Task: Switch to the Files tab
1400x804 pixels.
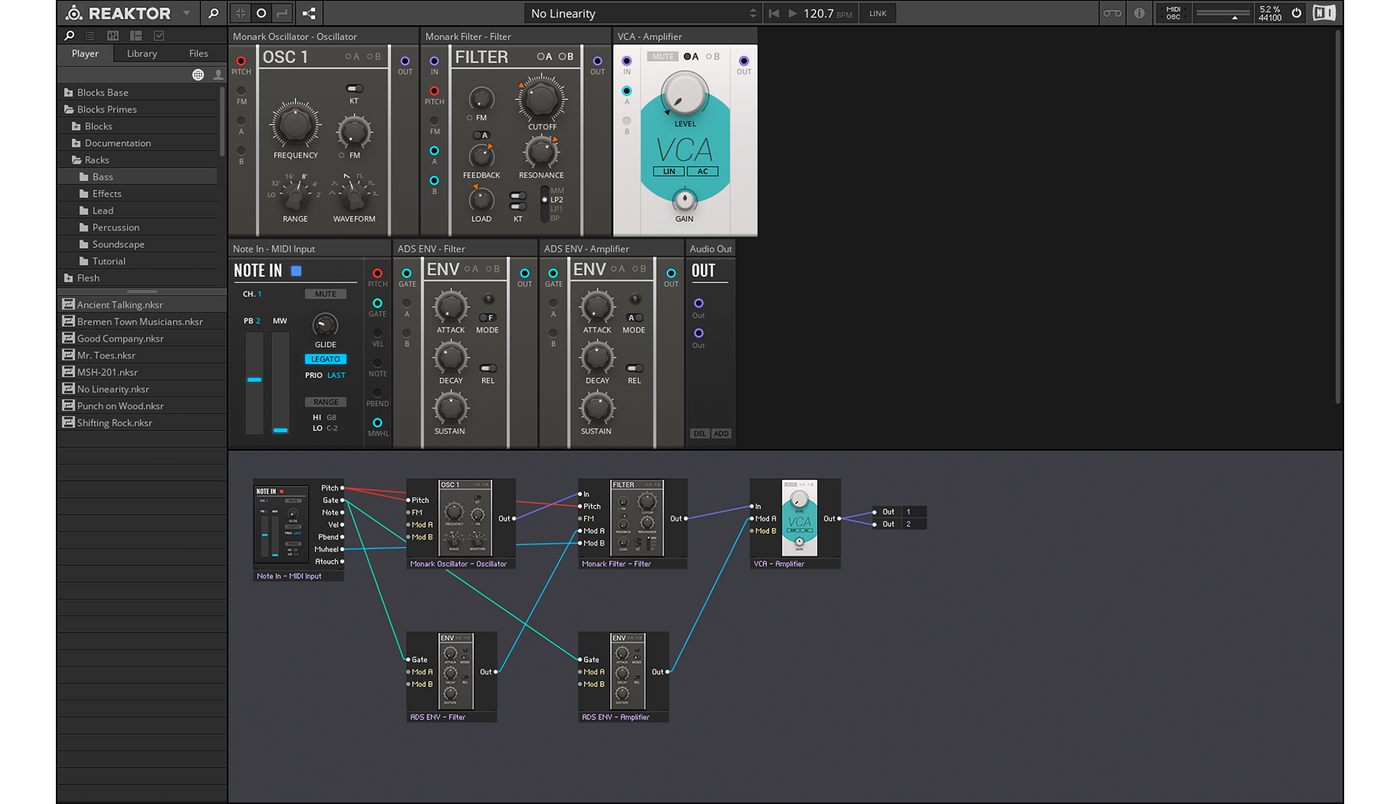Action: pos(199,54)
